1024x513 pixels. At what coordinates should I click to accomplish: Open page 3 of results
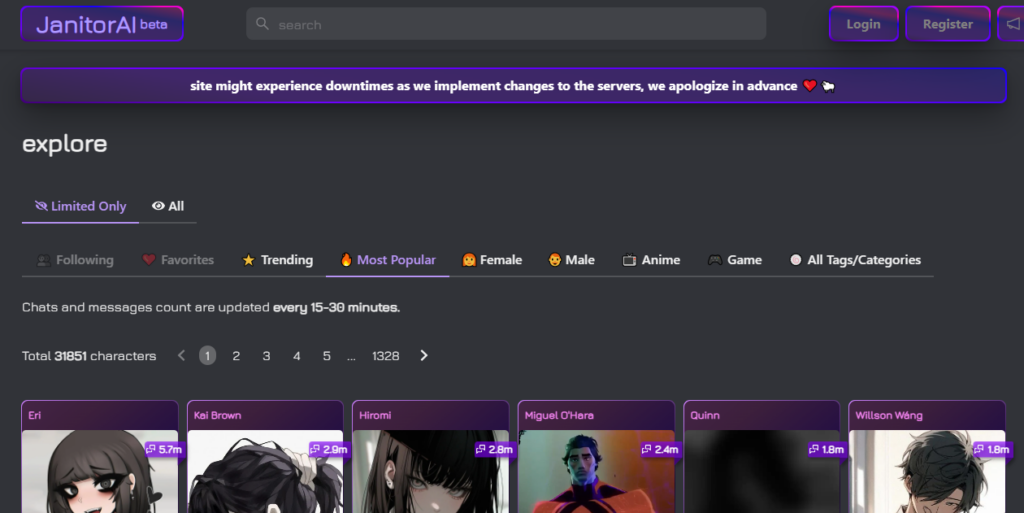[x=266, y=356]
